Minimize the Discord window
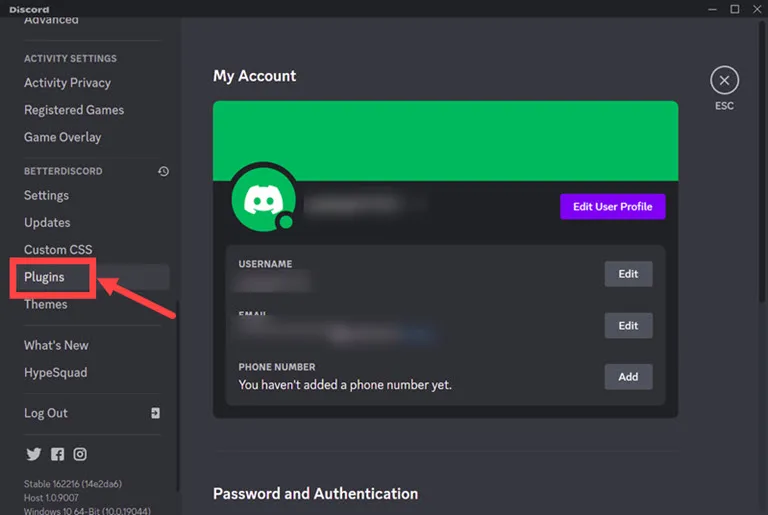Viewport: 768px width, 515px height. [712, 9]
